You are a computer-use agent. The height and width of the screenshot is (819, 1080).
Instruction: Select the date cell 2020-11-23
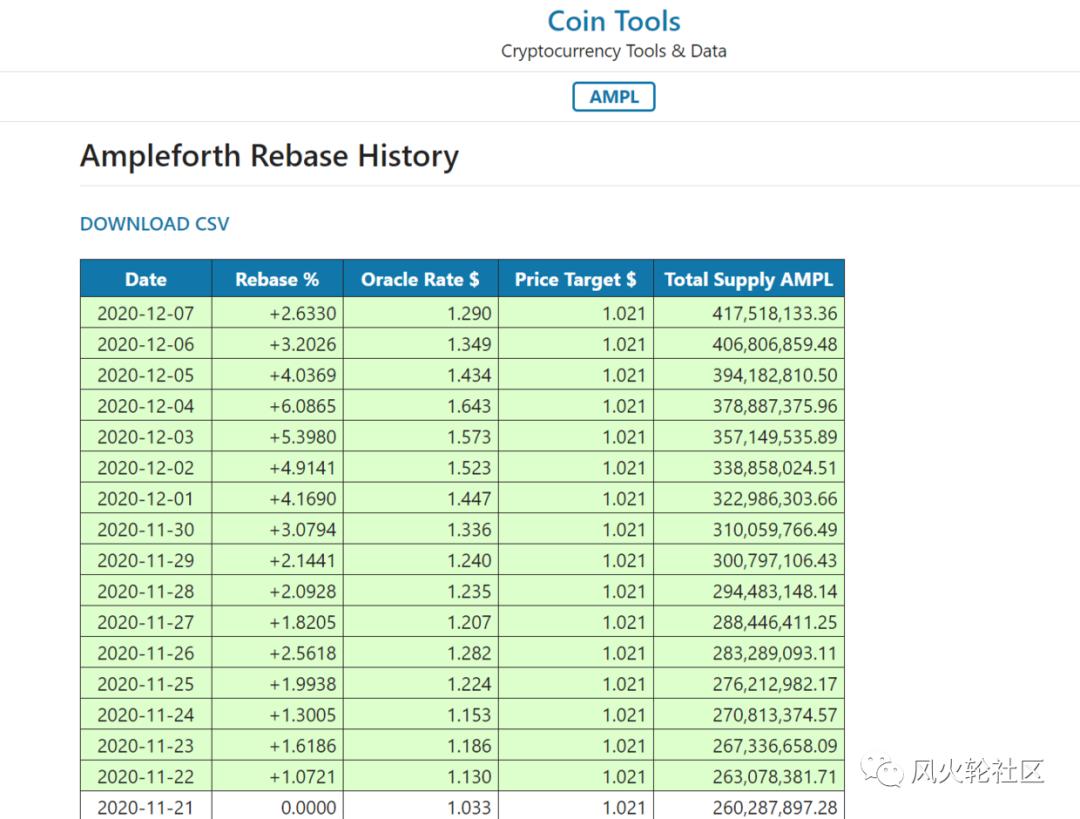coord(145,746)
